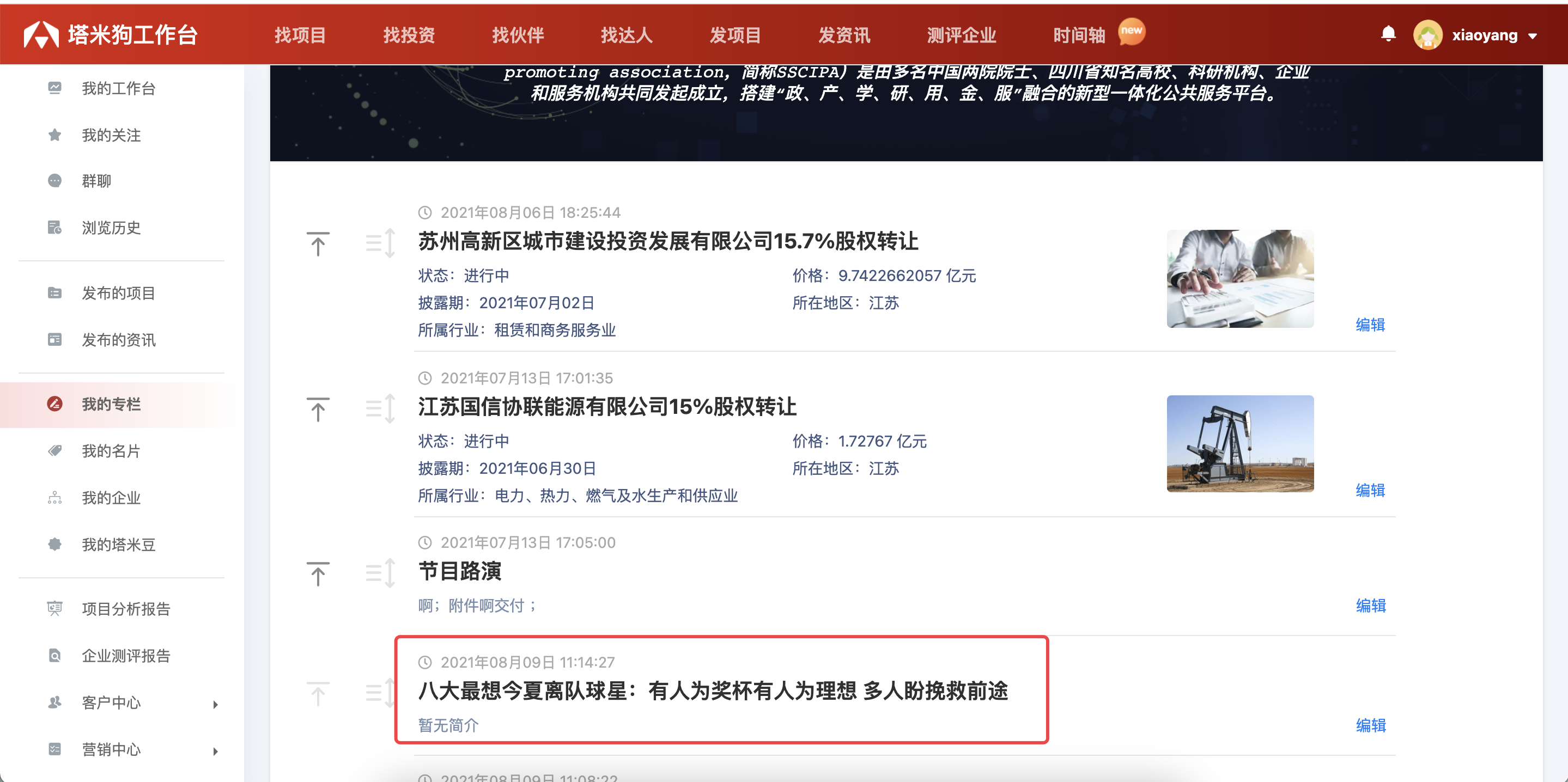Select 我的专栏 in sidebar
Screen dimensions: 1568x782
(x=111, y=404)
